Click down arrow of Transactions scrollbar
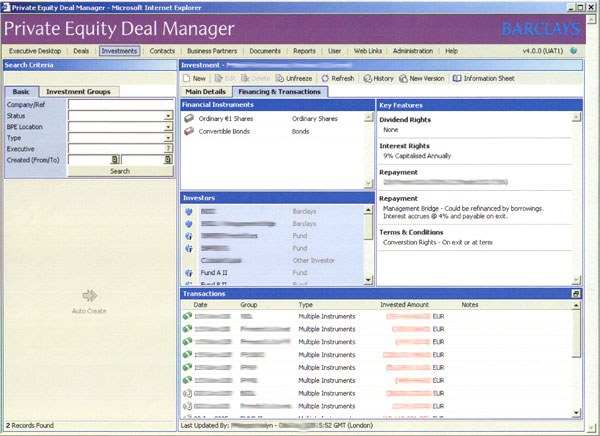 tap(577, 413)
